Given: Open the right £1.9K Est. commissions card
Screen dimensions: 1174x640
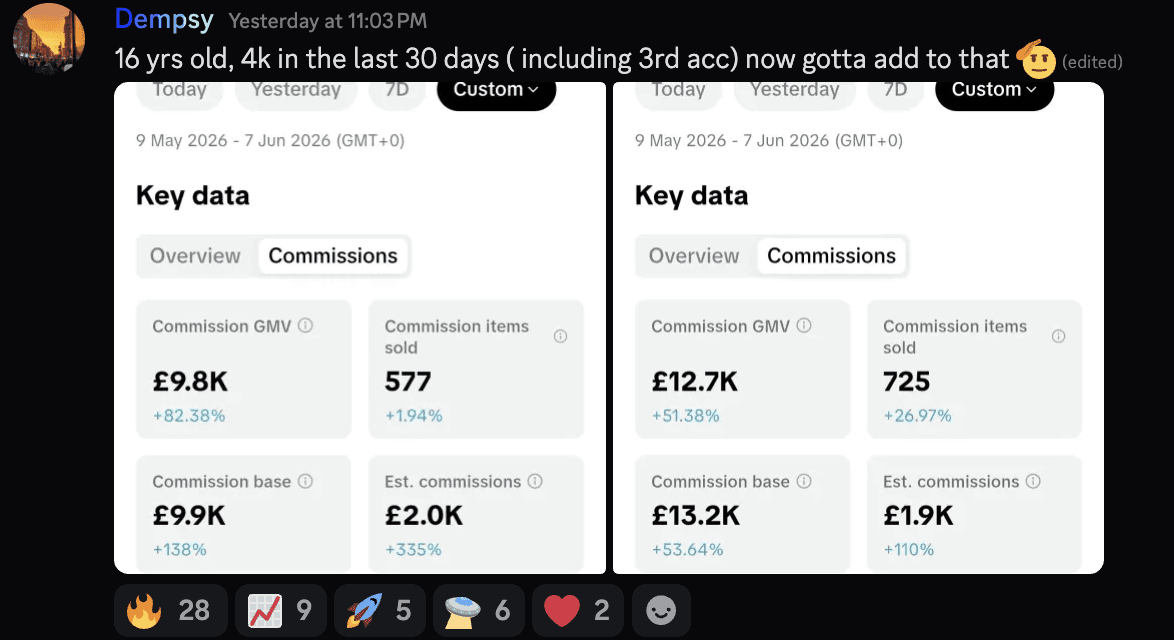Looking at the screenshot, I should (974, 513).
